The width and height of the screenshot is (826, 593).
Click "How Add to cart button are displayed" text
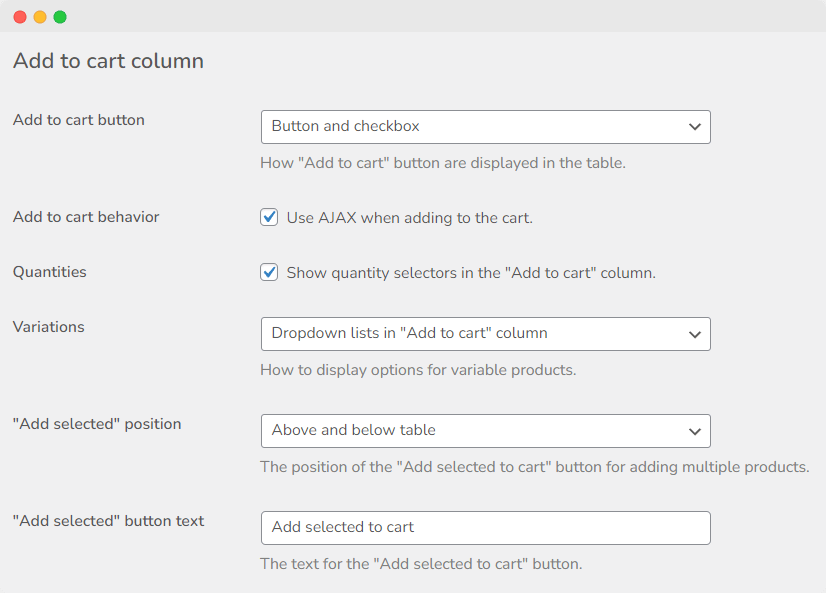[x=443, y=163]
